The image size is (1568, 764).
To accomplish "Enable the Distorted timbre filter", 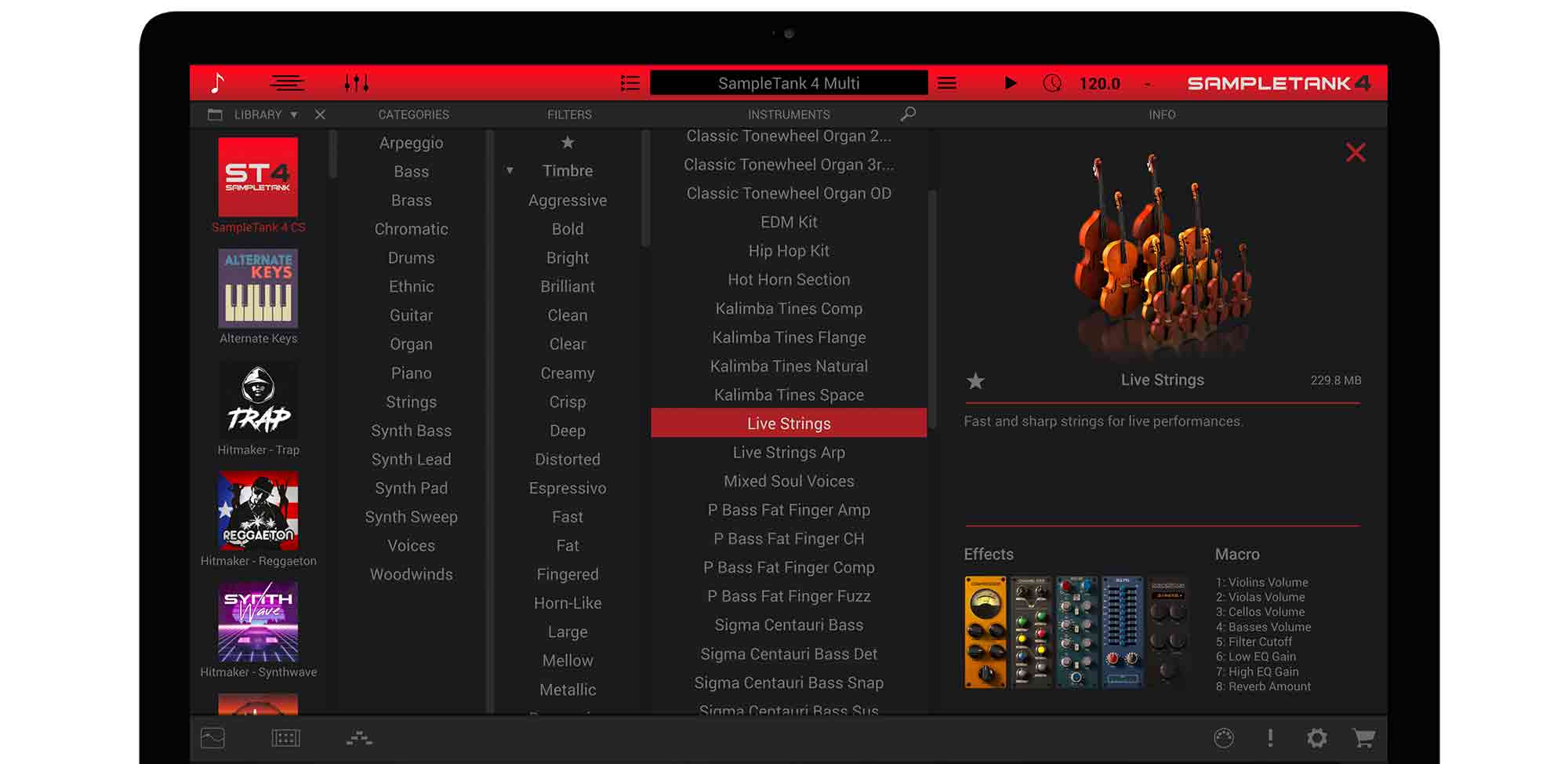I will click(x=568, y=460).
